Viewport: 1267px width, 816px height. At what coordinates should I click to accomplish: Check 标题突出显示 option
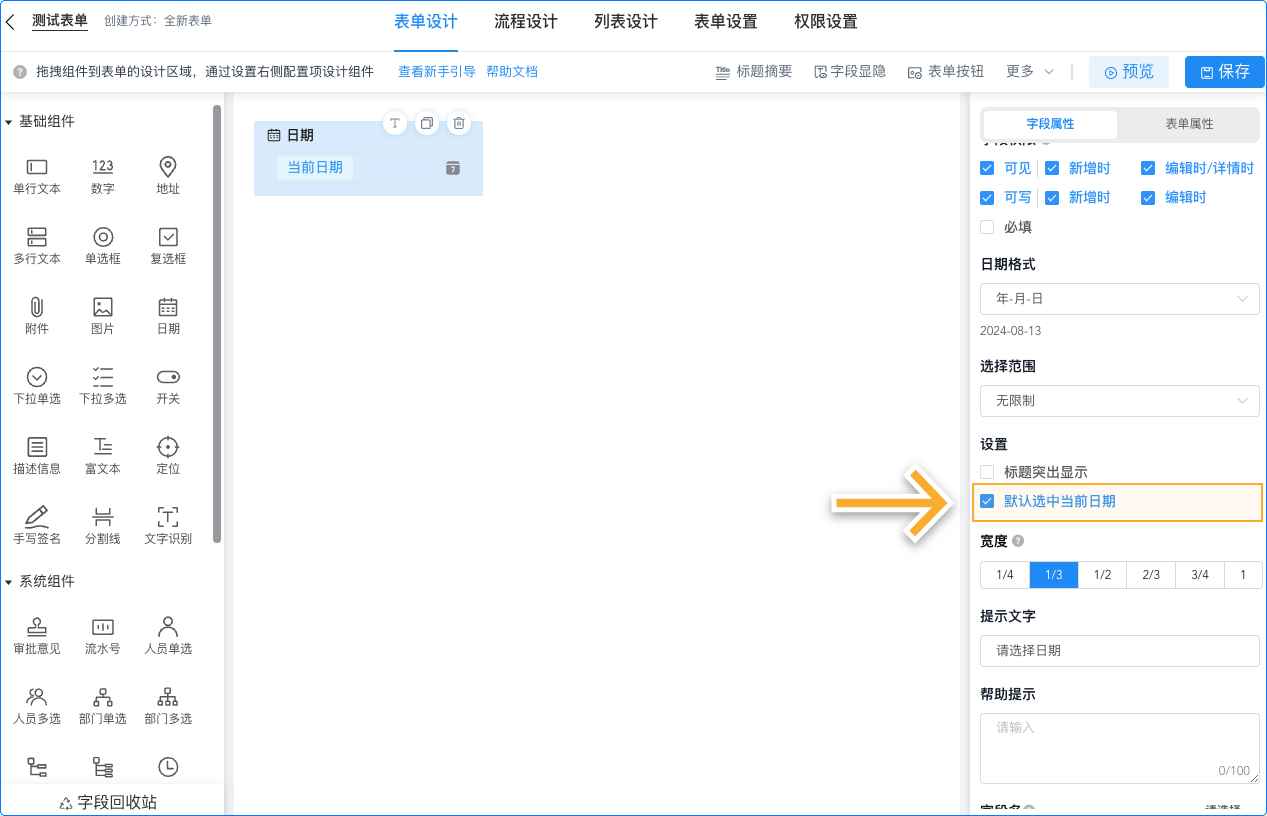pyautogui.click(x=987, y=471)
